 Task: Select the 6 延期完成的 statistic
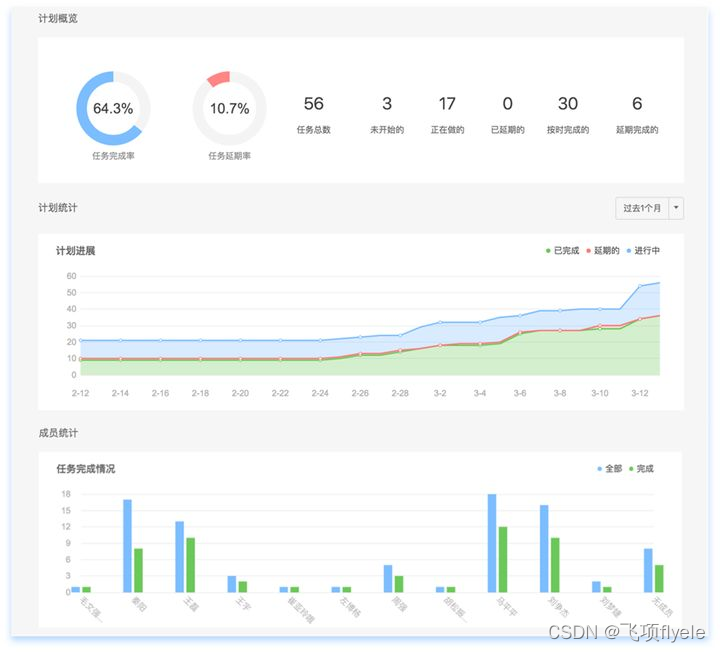637,115
